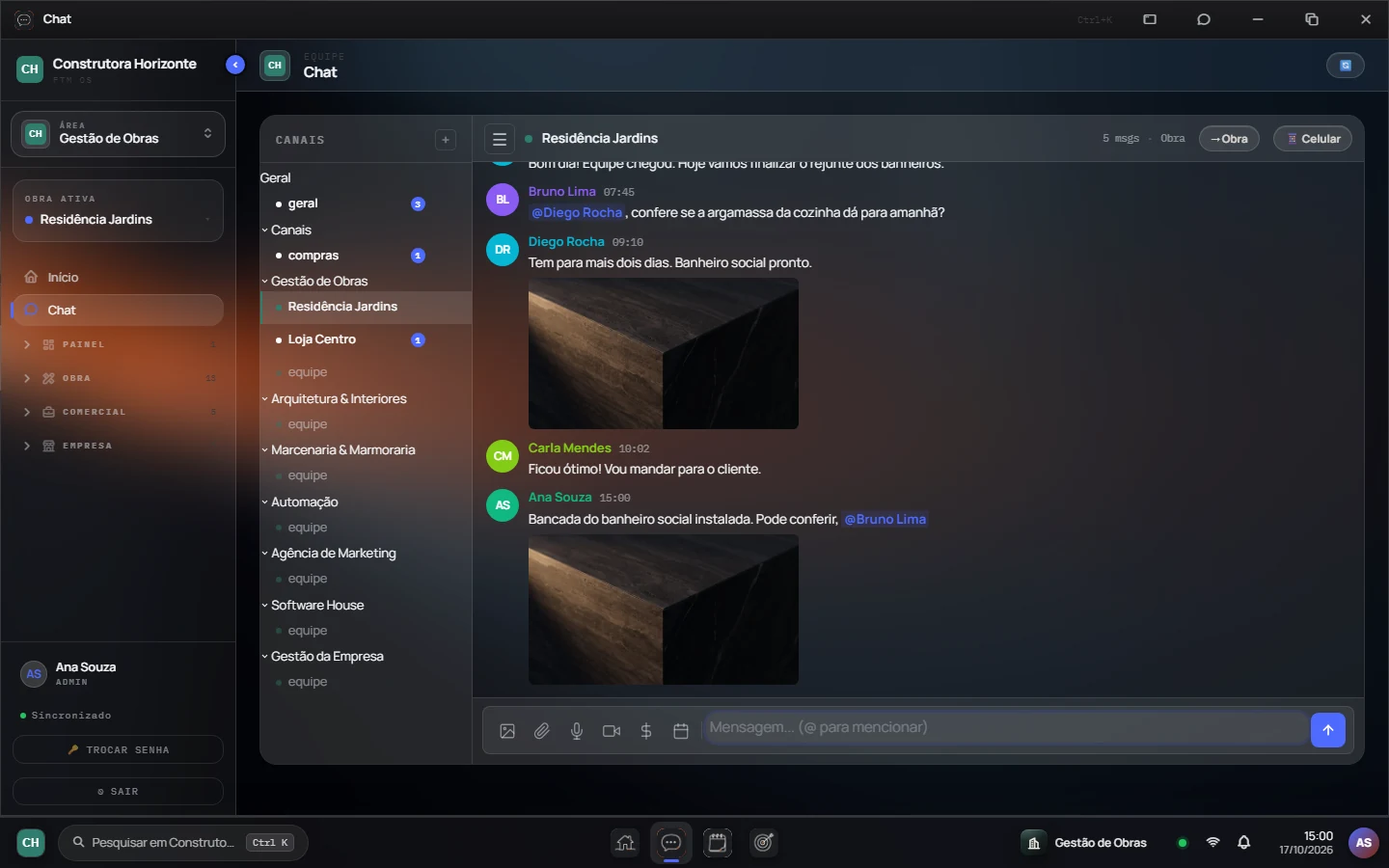The height and width of the screenshot is (868, 1389).
Task: Expand the PAINEL section in sidebar
Action: 118,344
